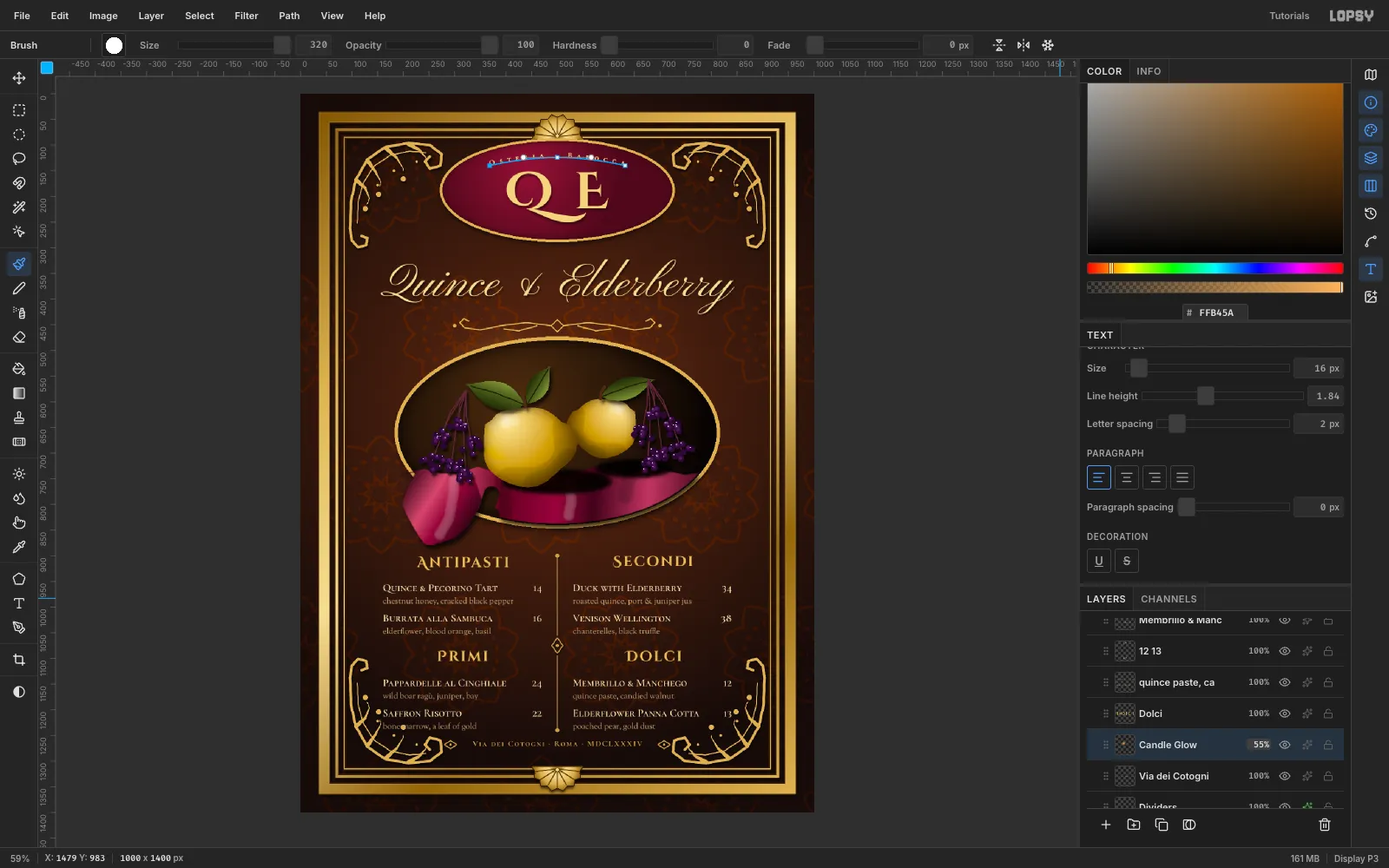
Task: Toggle strikethrough text decoration
Action: point(1127,561)
